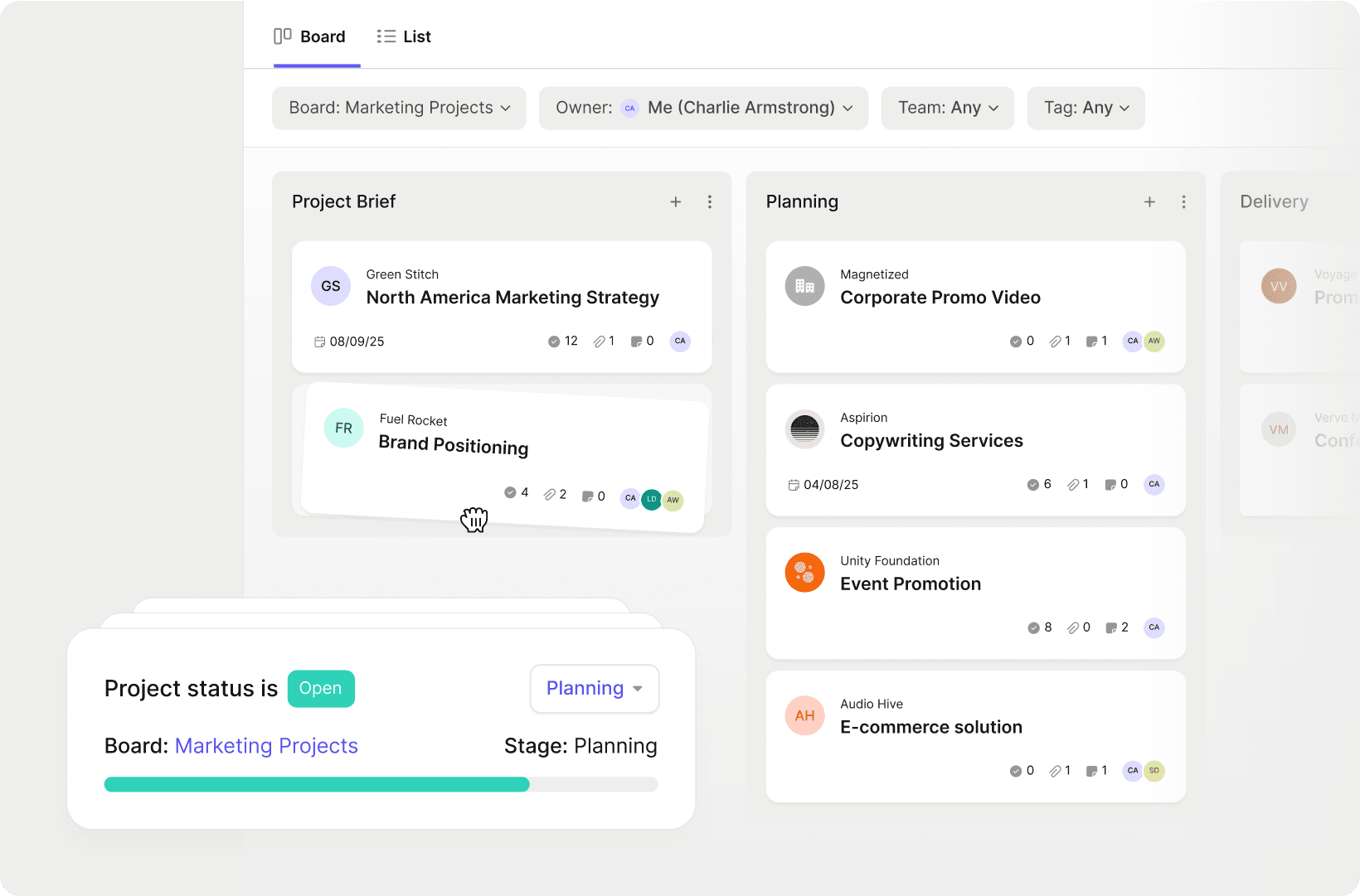Select the Board view tab

(310, 37)
